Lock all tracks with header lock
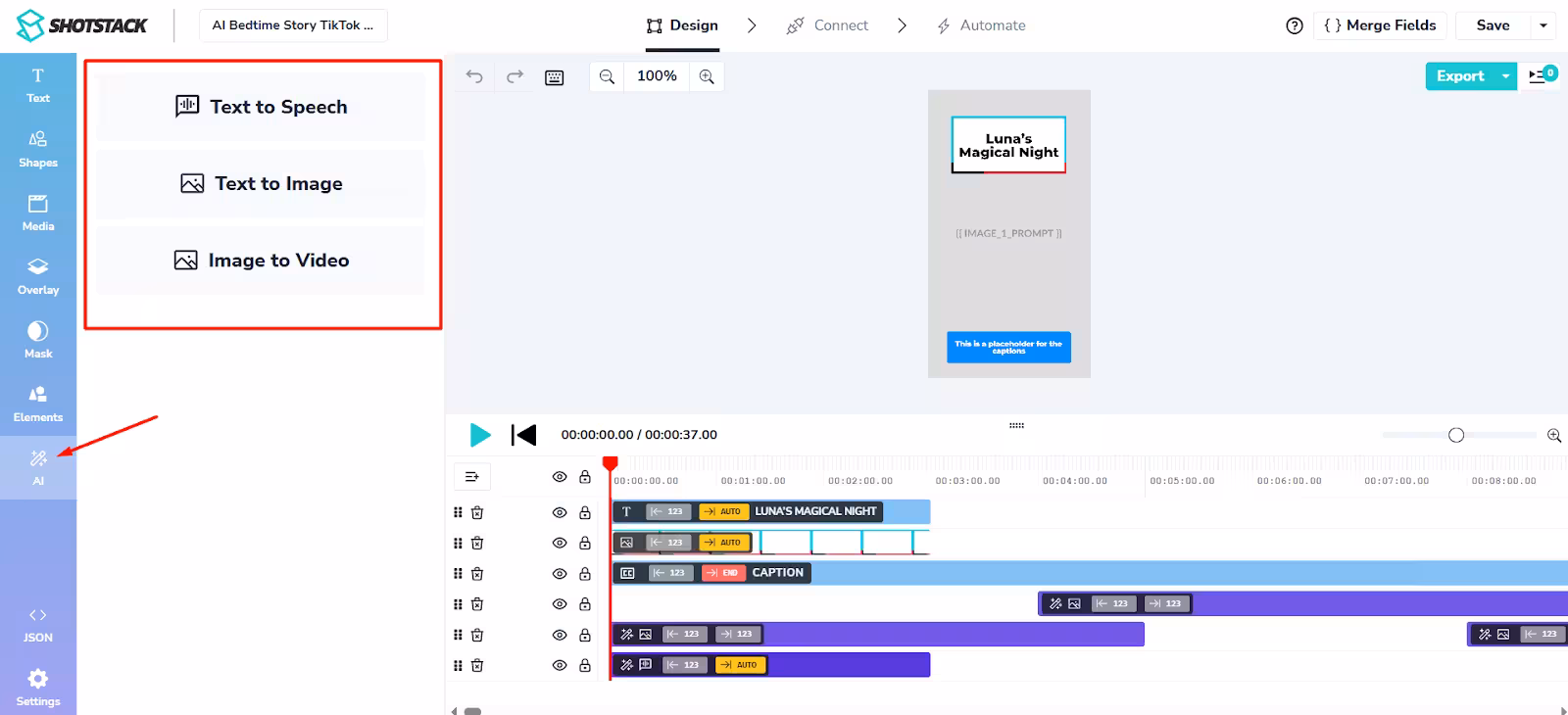The height and width of the screenshot is (715, 1568). pos(585,477)
